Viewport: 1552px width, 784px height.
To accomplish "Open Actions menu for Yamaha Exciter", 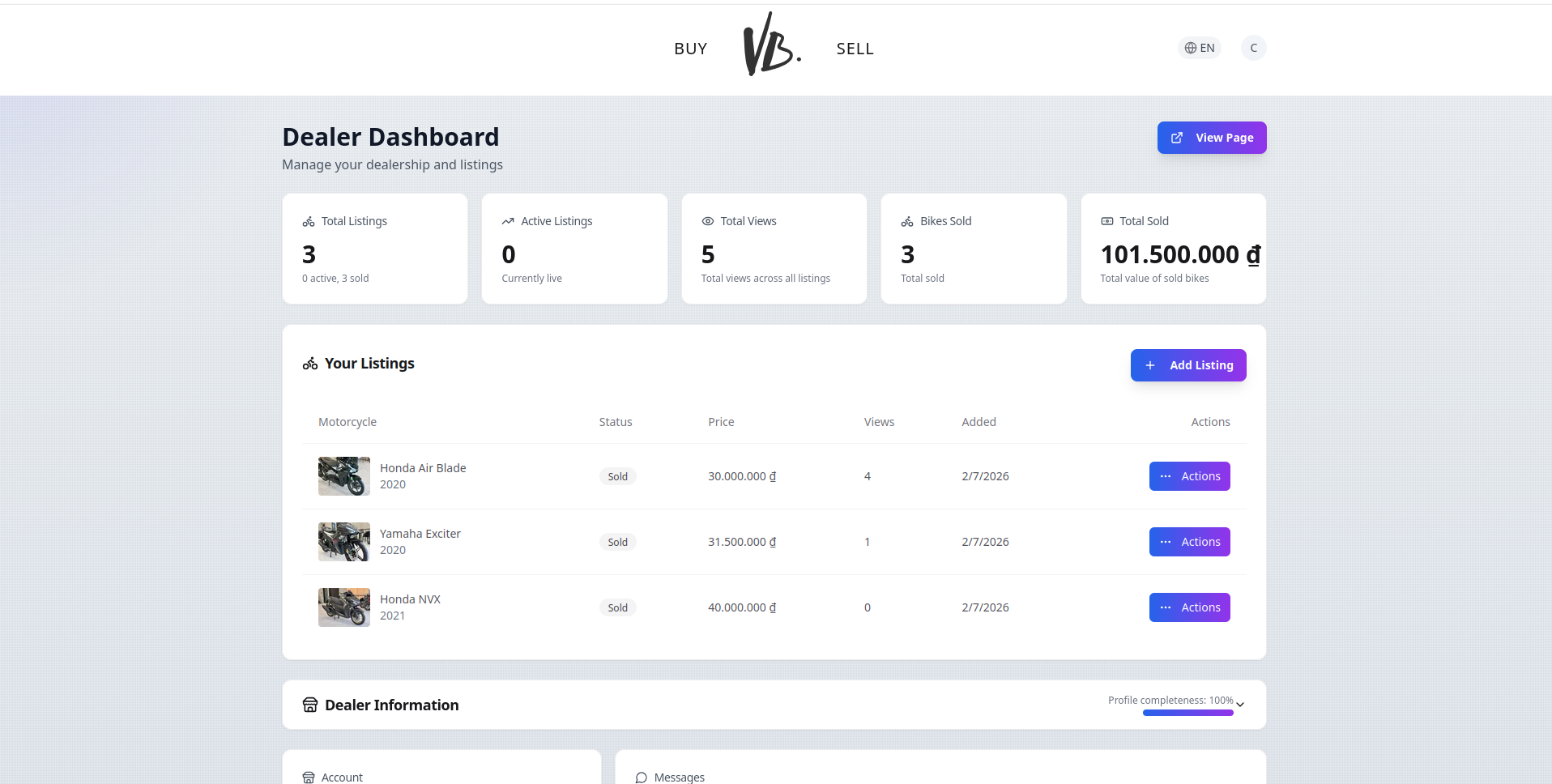I will (1189, 542).
